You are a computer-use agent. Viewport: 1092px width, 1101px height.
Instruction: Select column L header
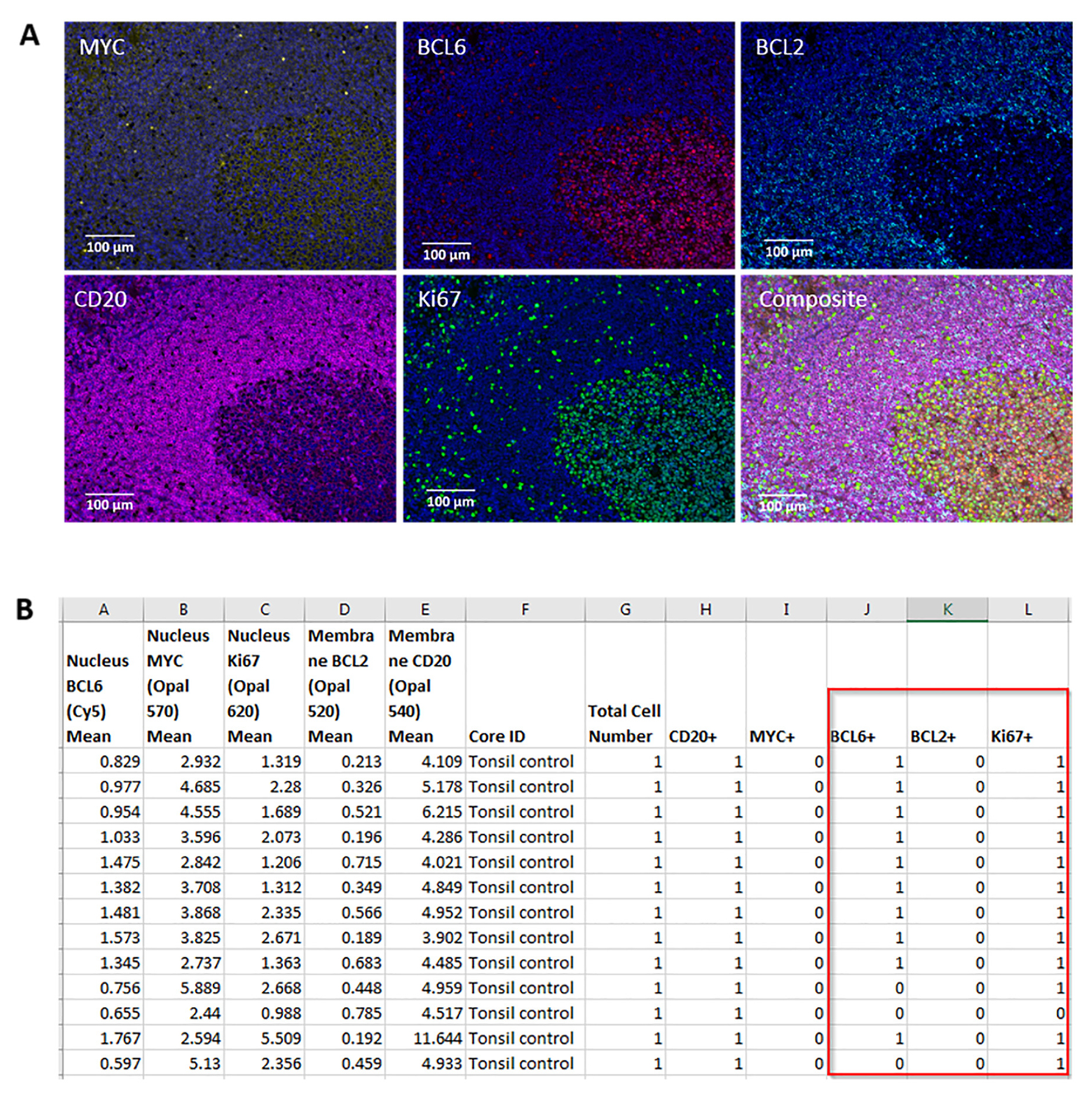tap(1028, 610)
